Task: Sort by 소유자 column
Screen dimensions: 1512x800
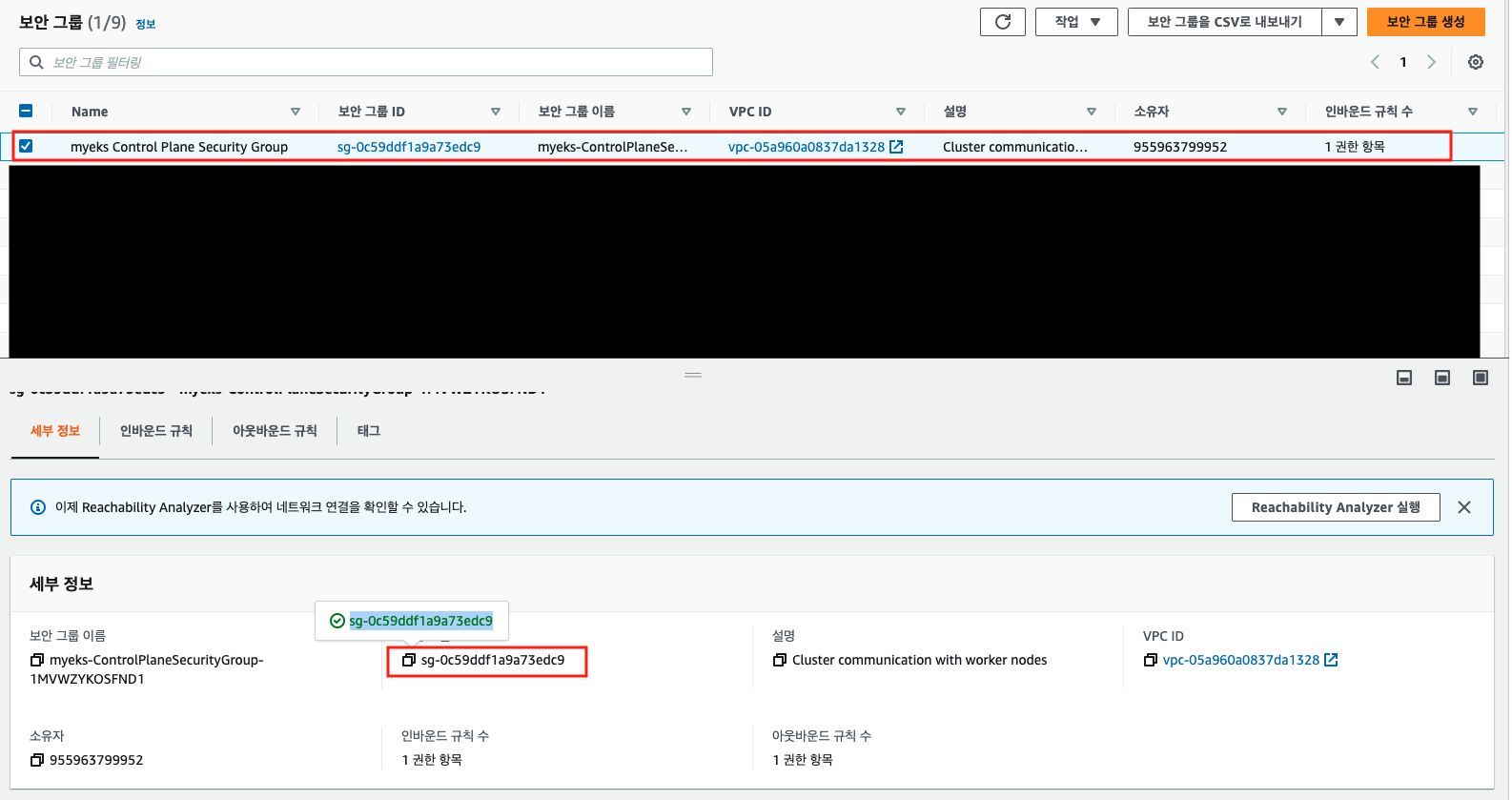Action: (1282, 112)
